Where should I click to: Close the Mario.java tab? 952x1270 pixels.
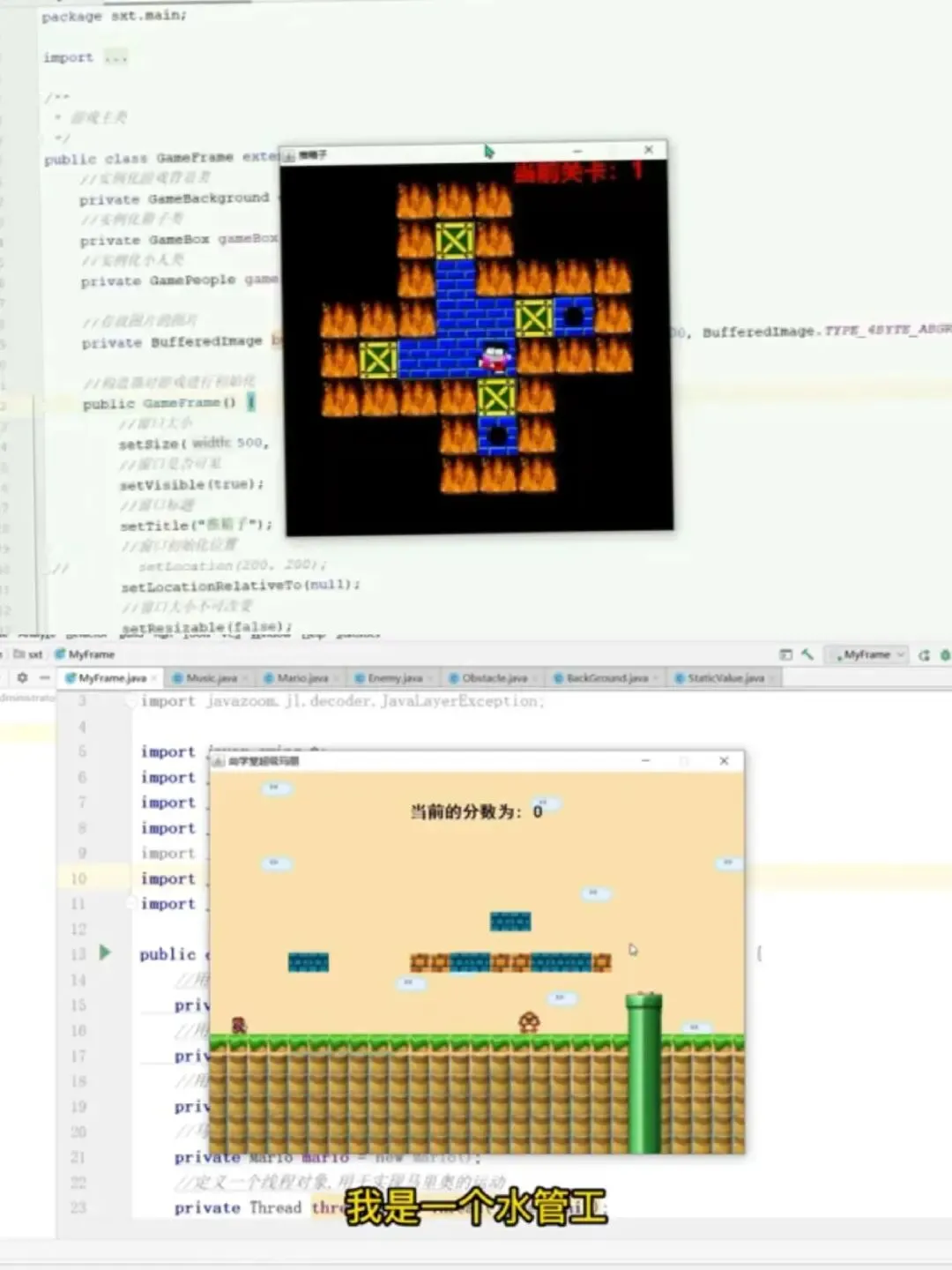click(x=336, y=678)
